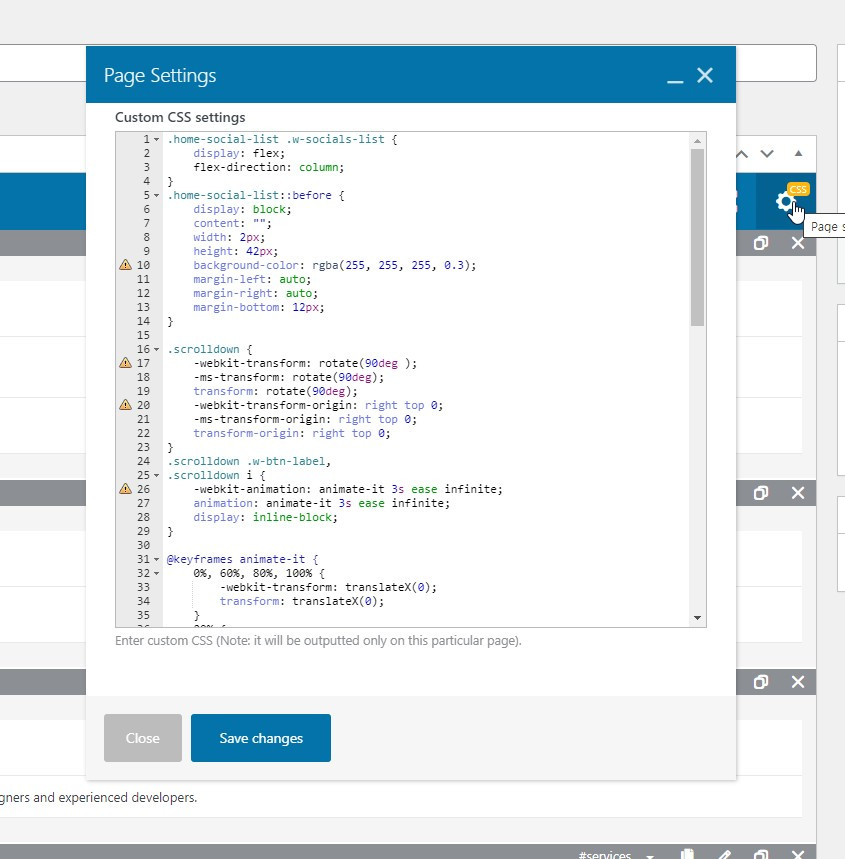This screenshot has width=845, height=859.
Task: Delete the middle gray row in the builder
Action: pos(798,493)
